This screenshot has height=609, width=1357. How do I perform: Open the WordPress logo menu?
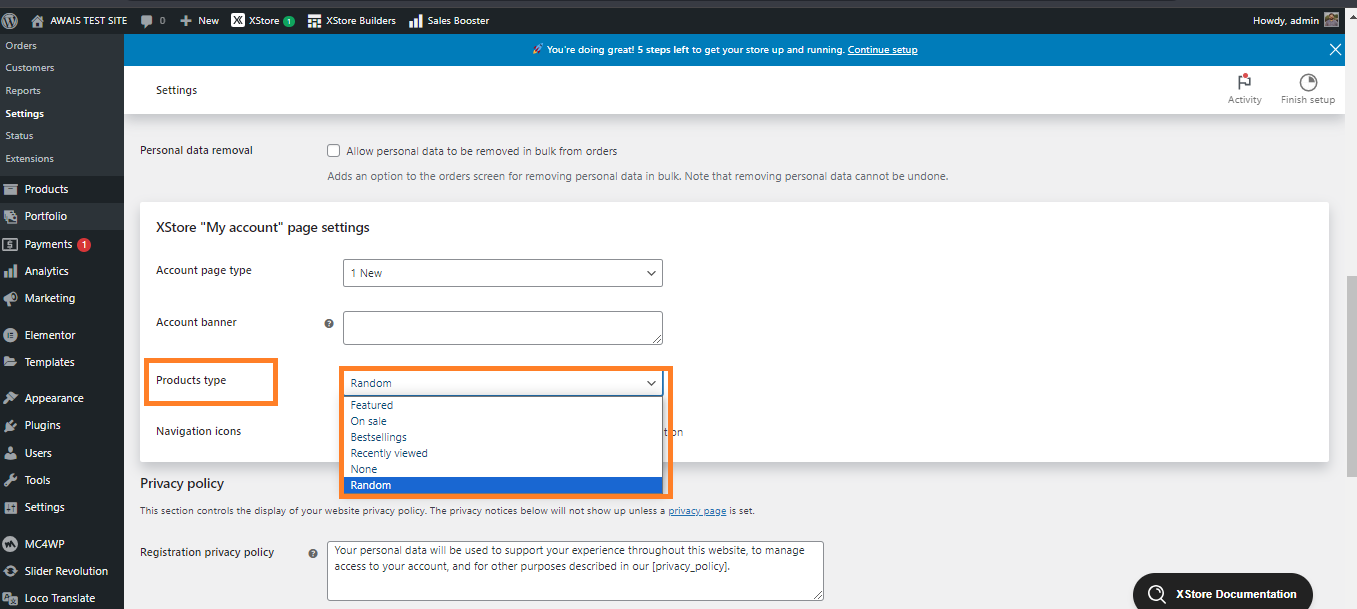pyautogui.click(x=10, y=20)
